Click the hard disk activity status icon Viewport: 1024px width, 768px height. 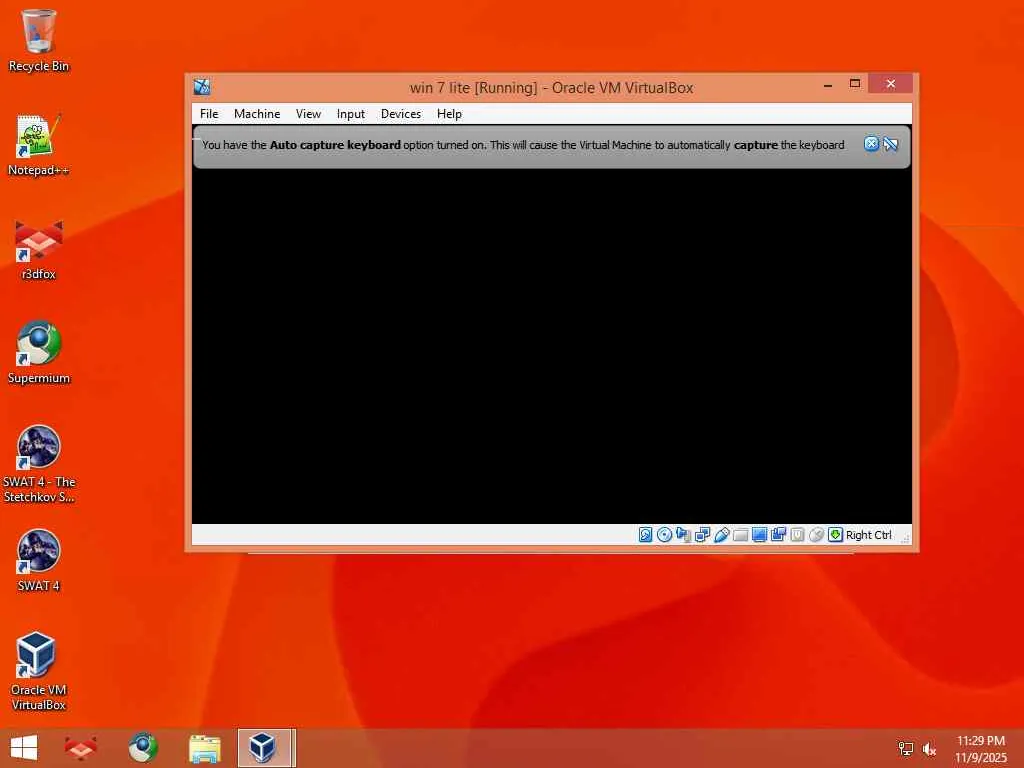pyautogui.click(x=645, y=535)
